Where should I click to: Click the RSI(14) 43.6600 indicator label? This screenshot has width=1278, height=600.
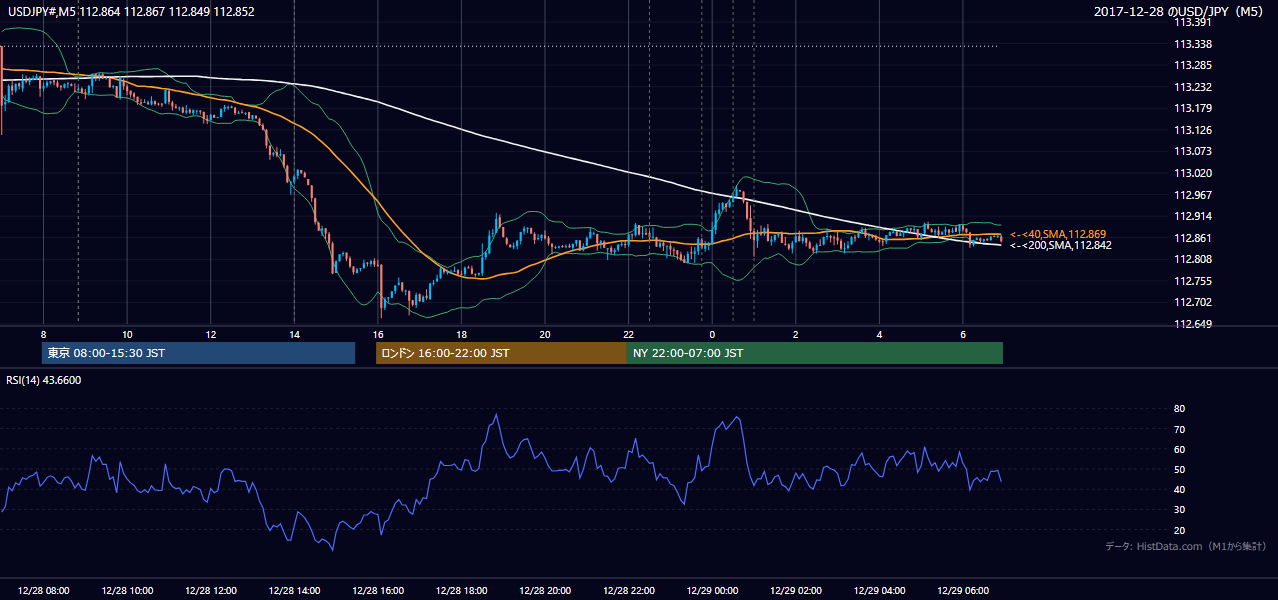tap(44, 380)
